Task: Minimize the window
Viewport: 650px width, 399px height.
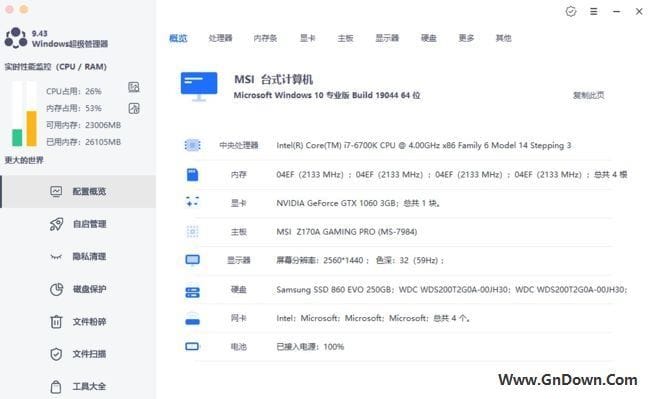Action: [616, 12]
